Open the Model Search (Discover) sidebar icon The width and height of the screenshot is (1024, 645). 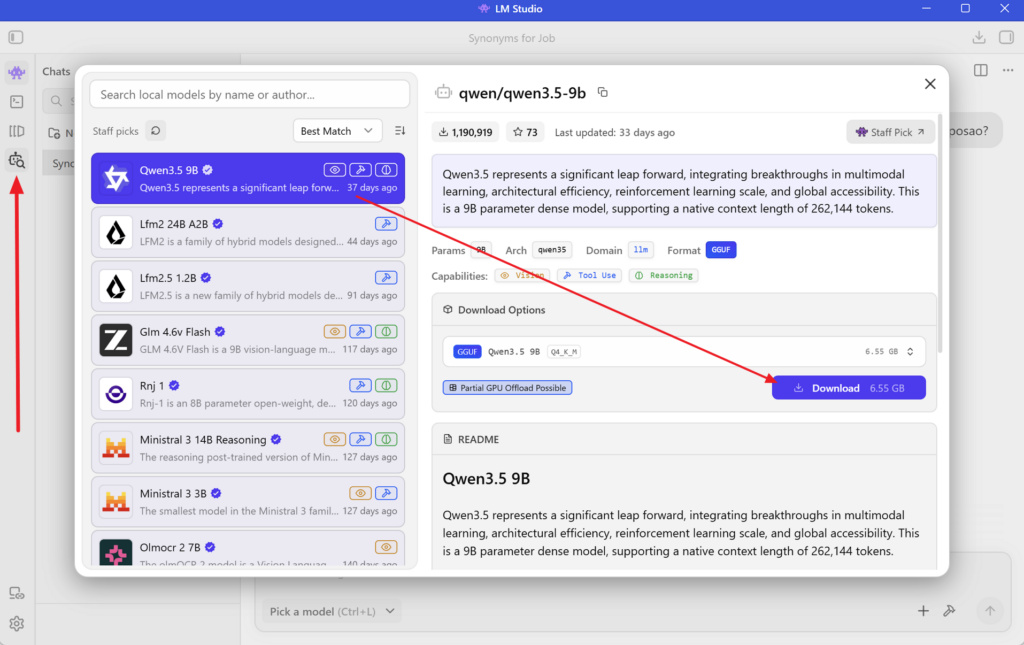pyautogui.click(x=16, y=160)
